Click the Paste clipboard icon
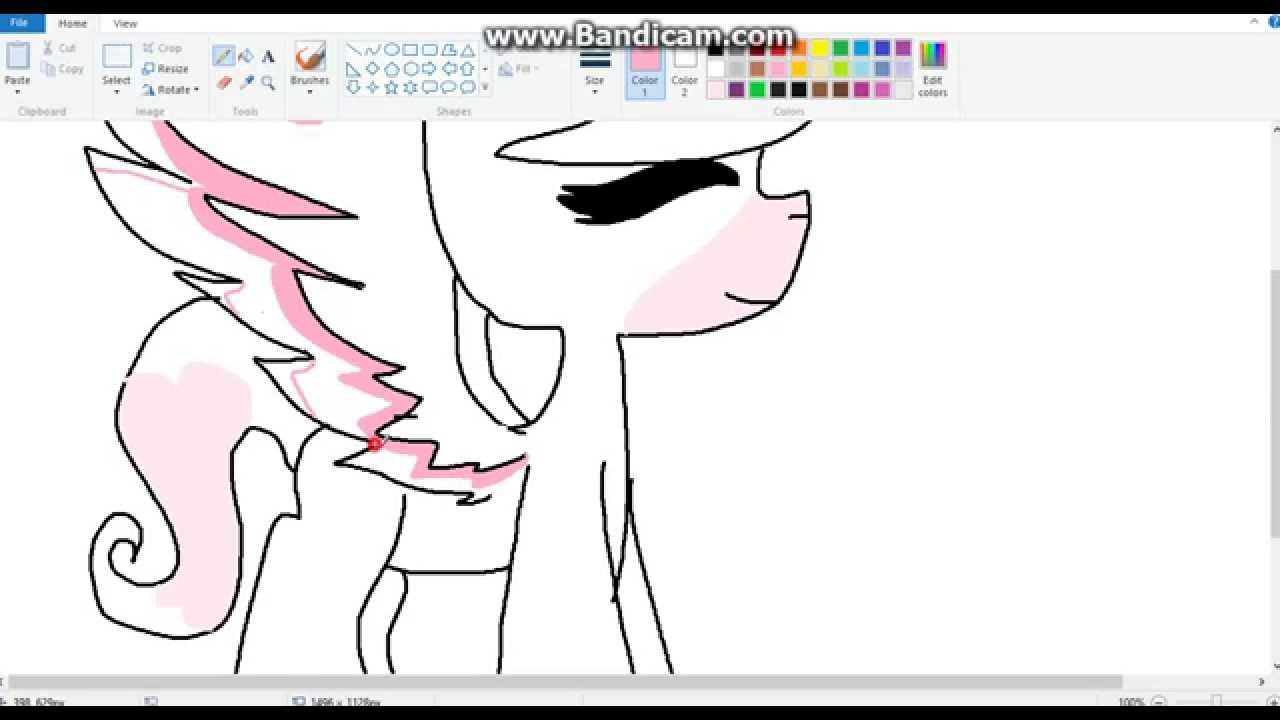This screenshot has width=1280, height=720. (x=18, y=56)
